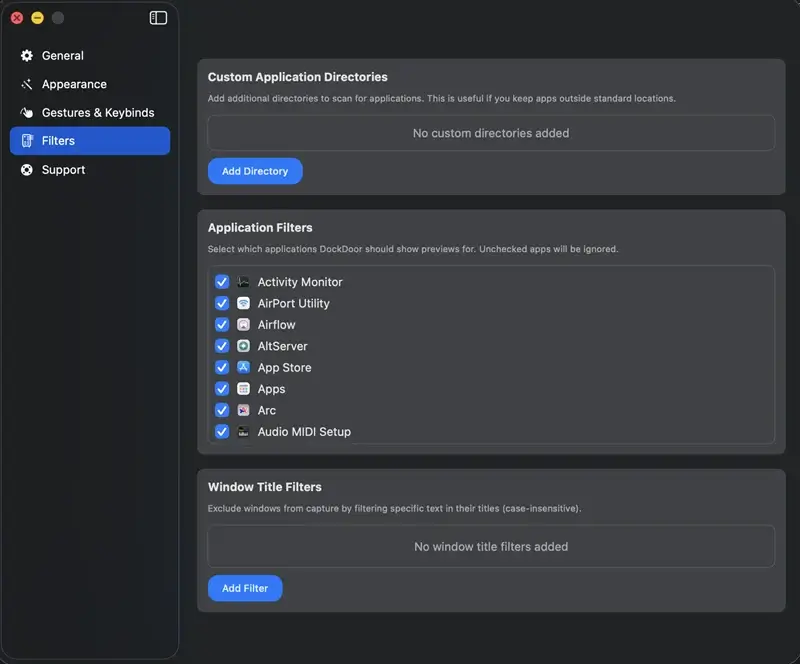The image size is (800, 664).
Task: Click the AirPort Utility app icon
Action: tap(243, 304)
